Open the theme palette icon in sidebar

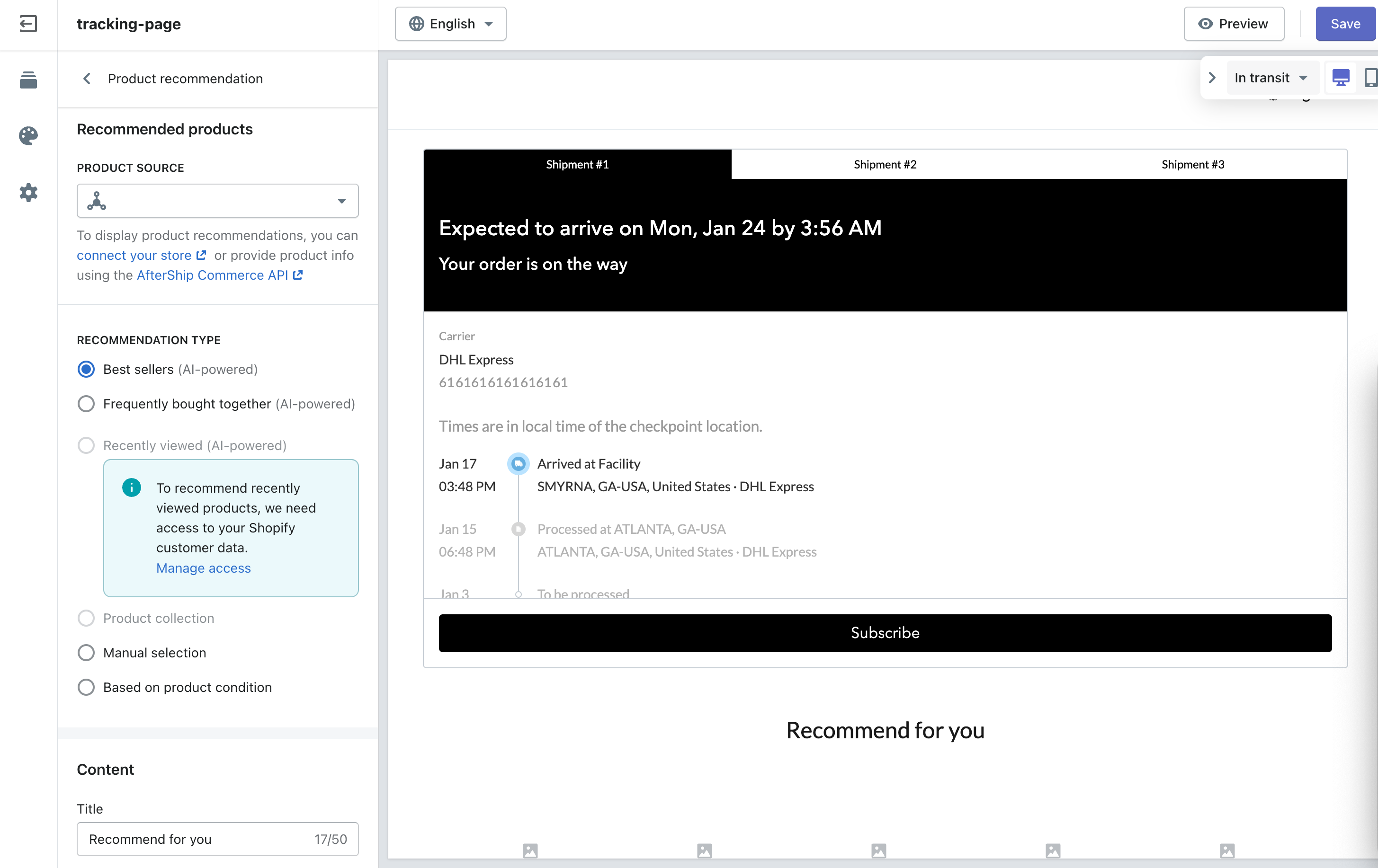click(x=28, y=135)
